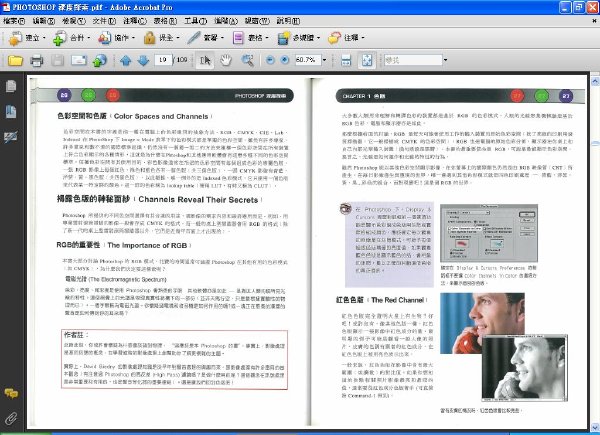This screenshot has width=600, height=435.
Task: Open the zoom percentage dropdown arrow
Action: coord(324,60)
